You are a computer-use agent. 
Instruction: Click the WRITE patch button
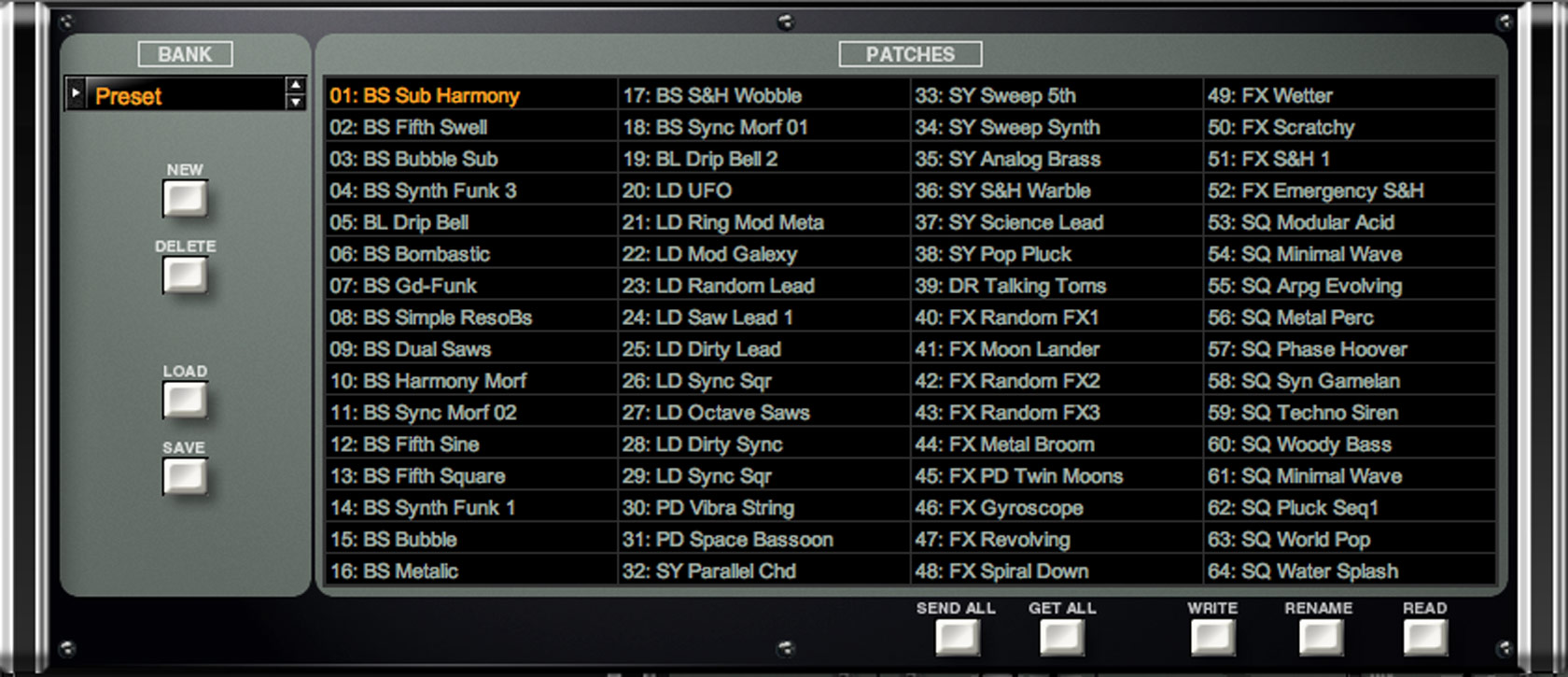tap(1213, 638)
